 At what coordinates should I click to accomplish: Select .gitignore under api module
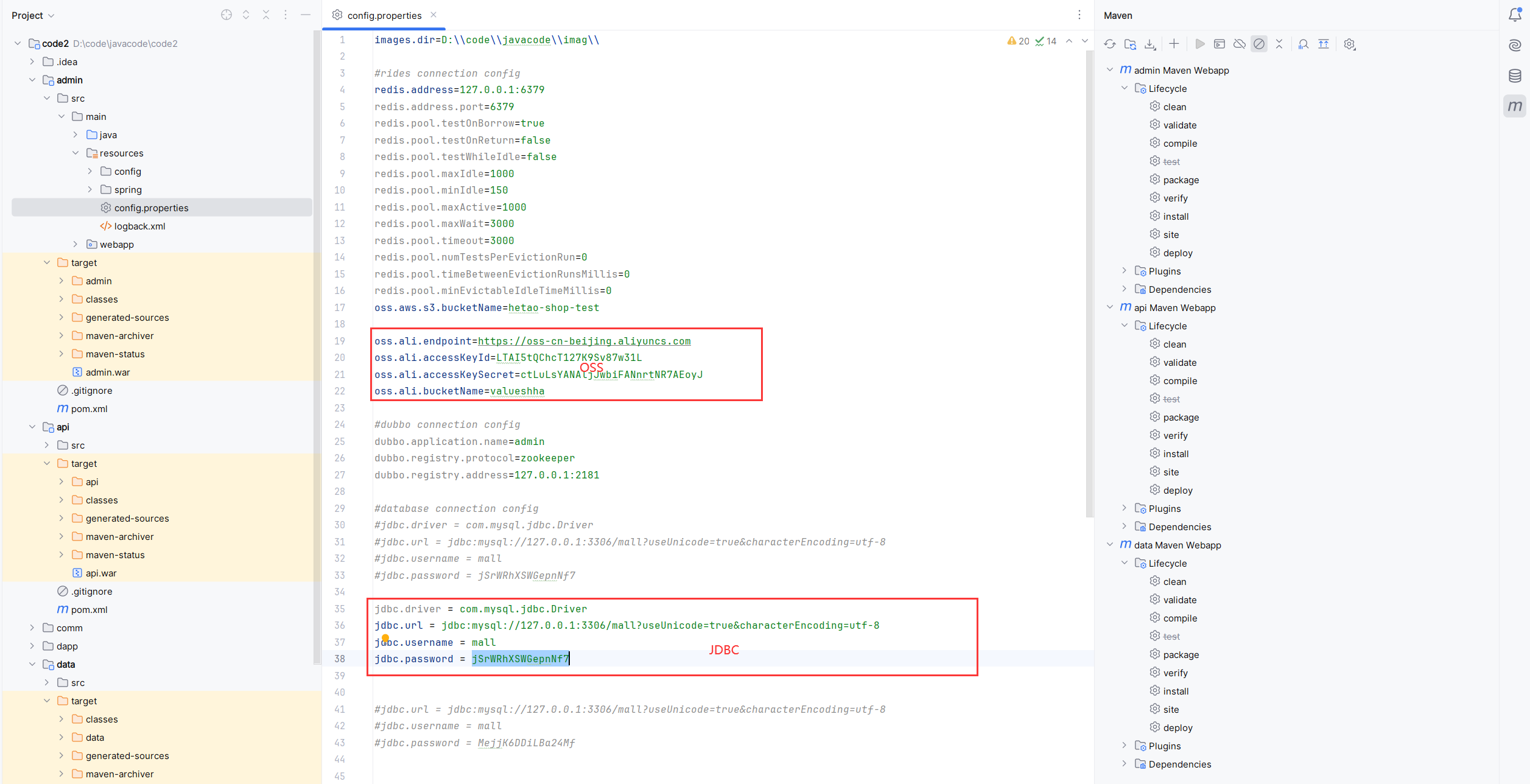91,591
